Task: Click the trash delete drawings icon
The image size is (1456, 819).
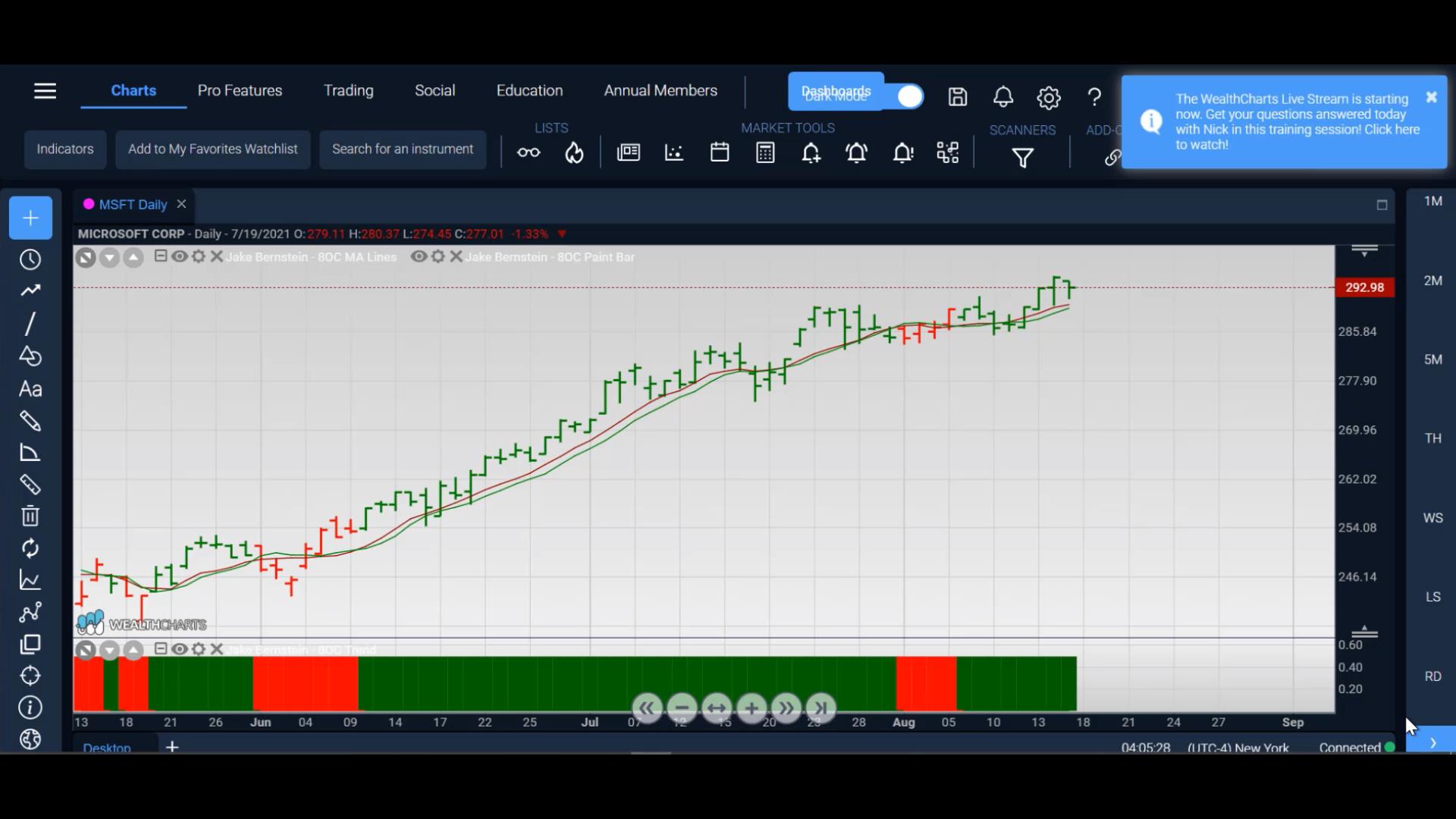Action: (30, 516)
